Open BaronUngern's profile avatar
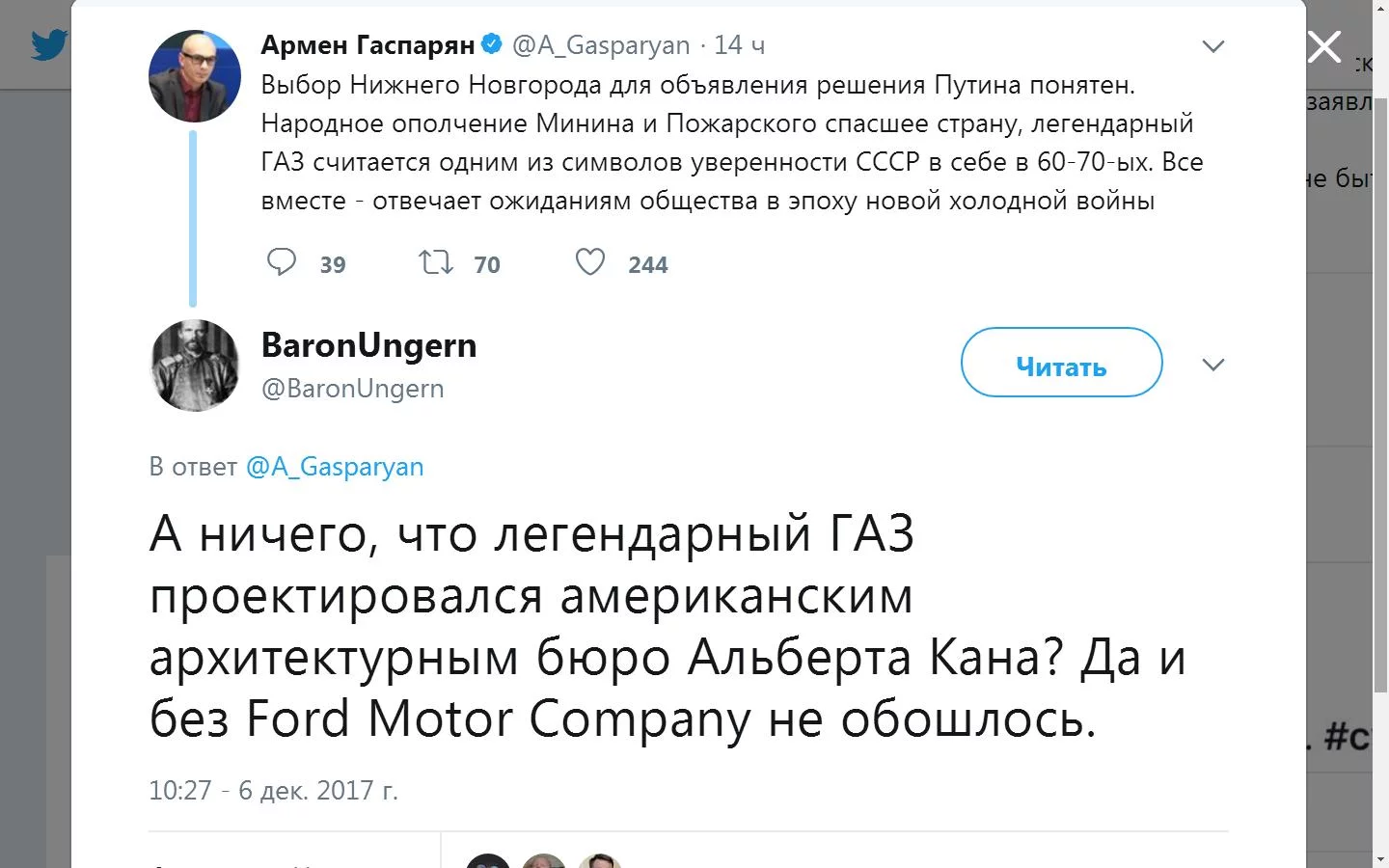Viewport: 1389px width, 868px height. [195, 366]
